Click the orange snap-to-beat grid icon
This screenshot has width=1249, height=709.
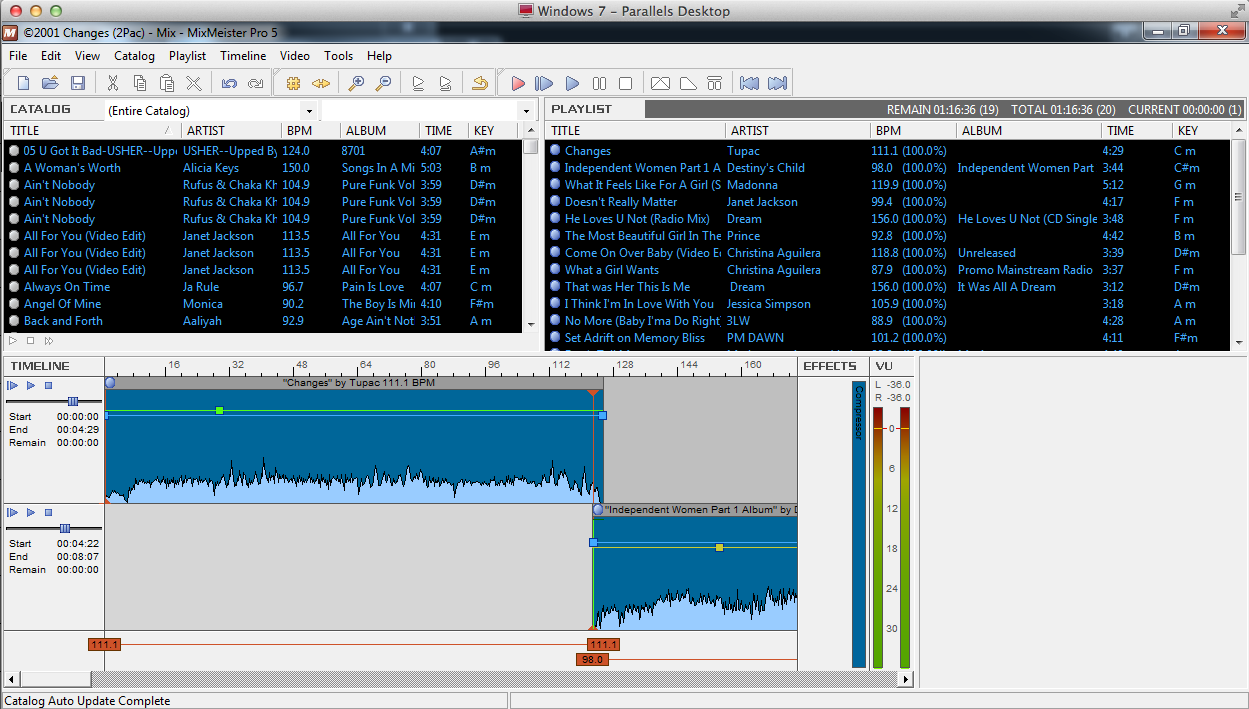(293, 83)
